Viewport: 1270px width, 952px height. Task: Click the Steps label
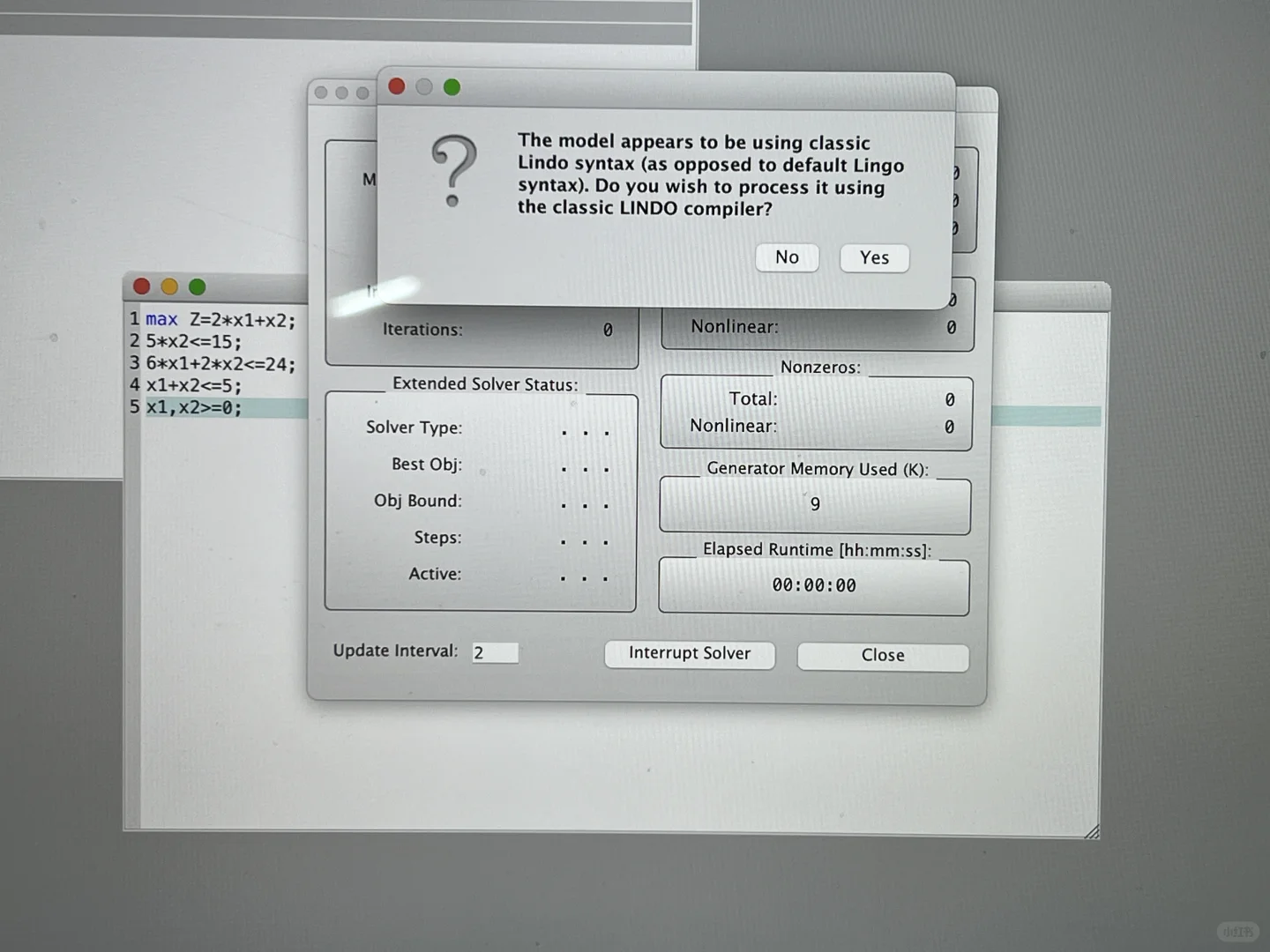coord(437,538)
